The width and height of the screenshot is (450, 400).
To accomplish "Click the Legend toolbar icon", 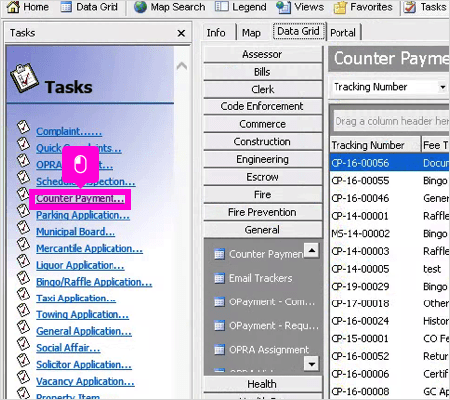I will [222, 7].
